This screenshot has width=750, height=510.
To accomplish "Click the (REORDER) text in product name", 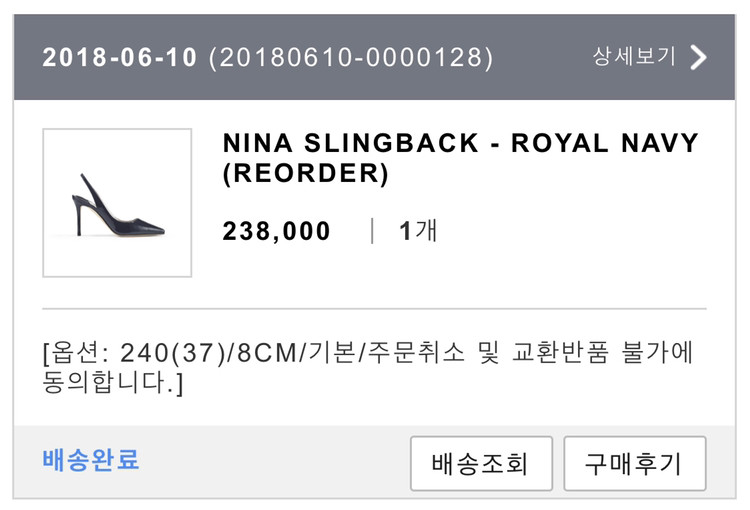I will 305,174.
